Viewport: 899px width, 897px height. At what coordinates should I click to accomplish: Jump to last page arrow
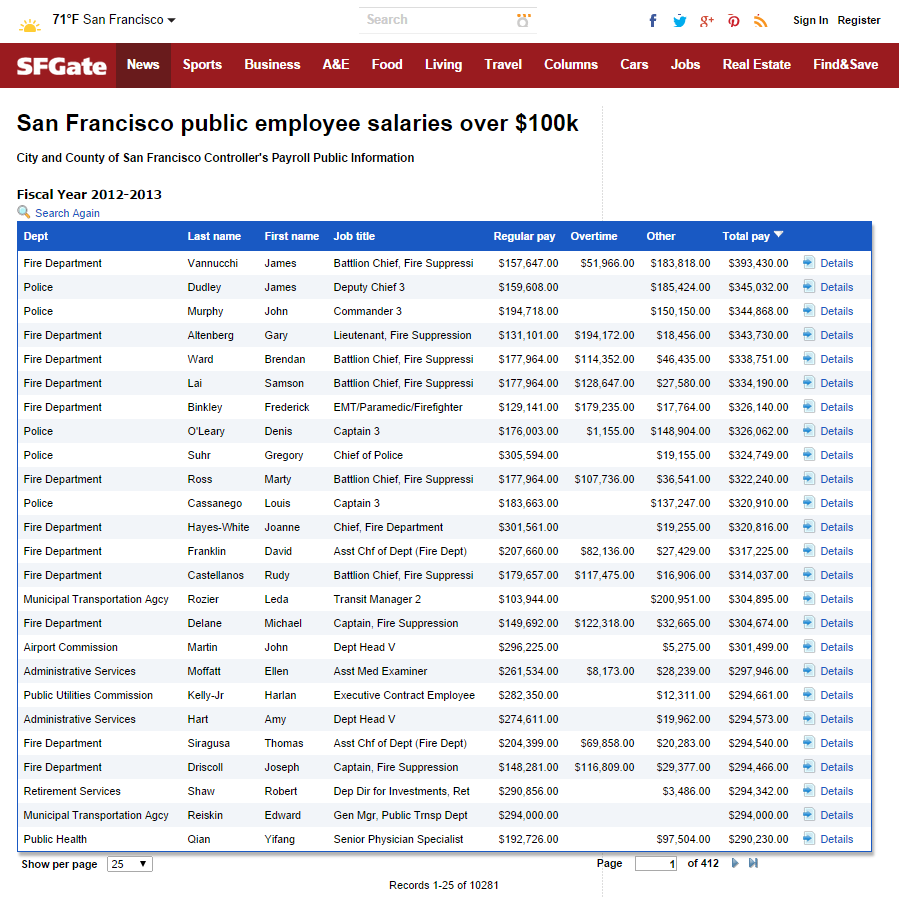pyautogui.click(x=753, y=863)
